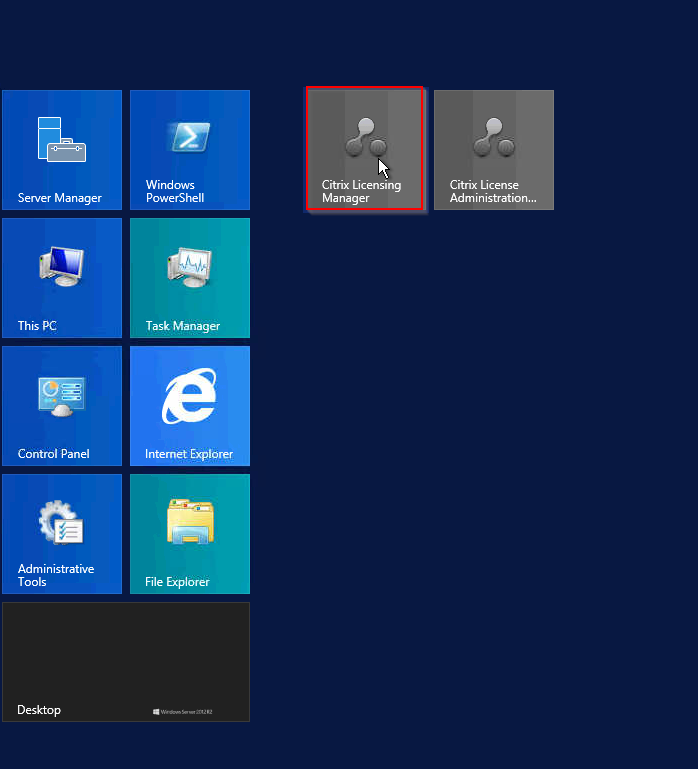Screen dimensions: 698x769
Task: Open the Citrix Licensing Manager tile
Action: coord(364,149)
